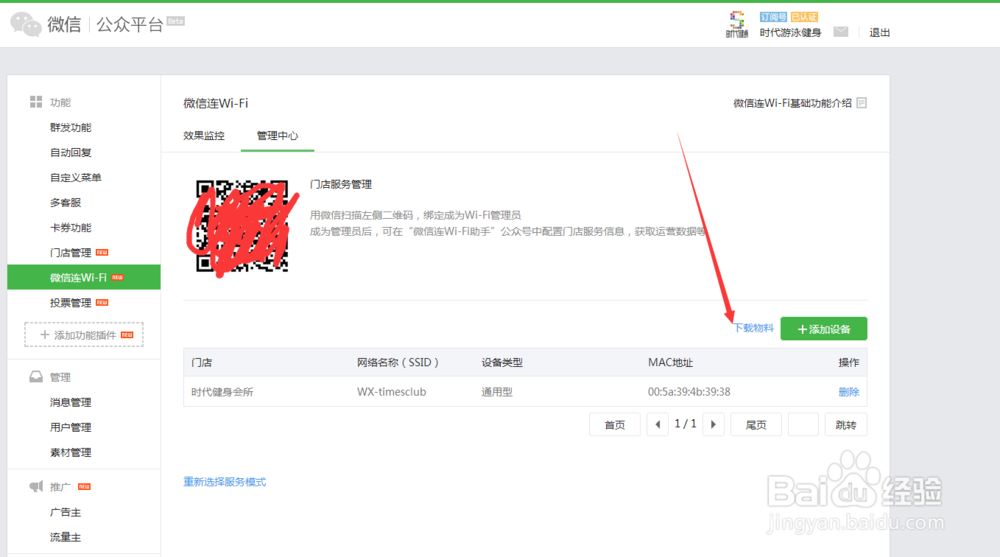Click the 网络名称 (SSID) column header

(x=398, y=362)
